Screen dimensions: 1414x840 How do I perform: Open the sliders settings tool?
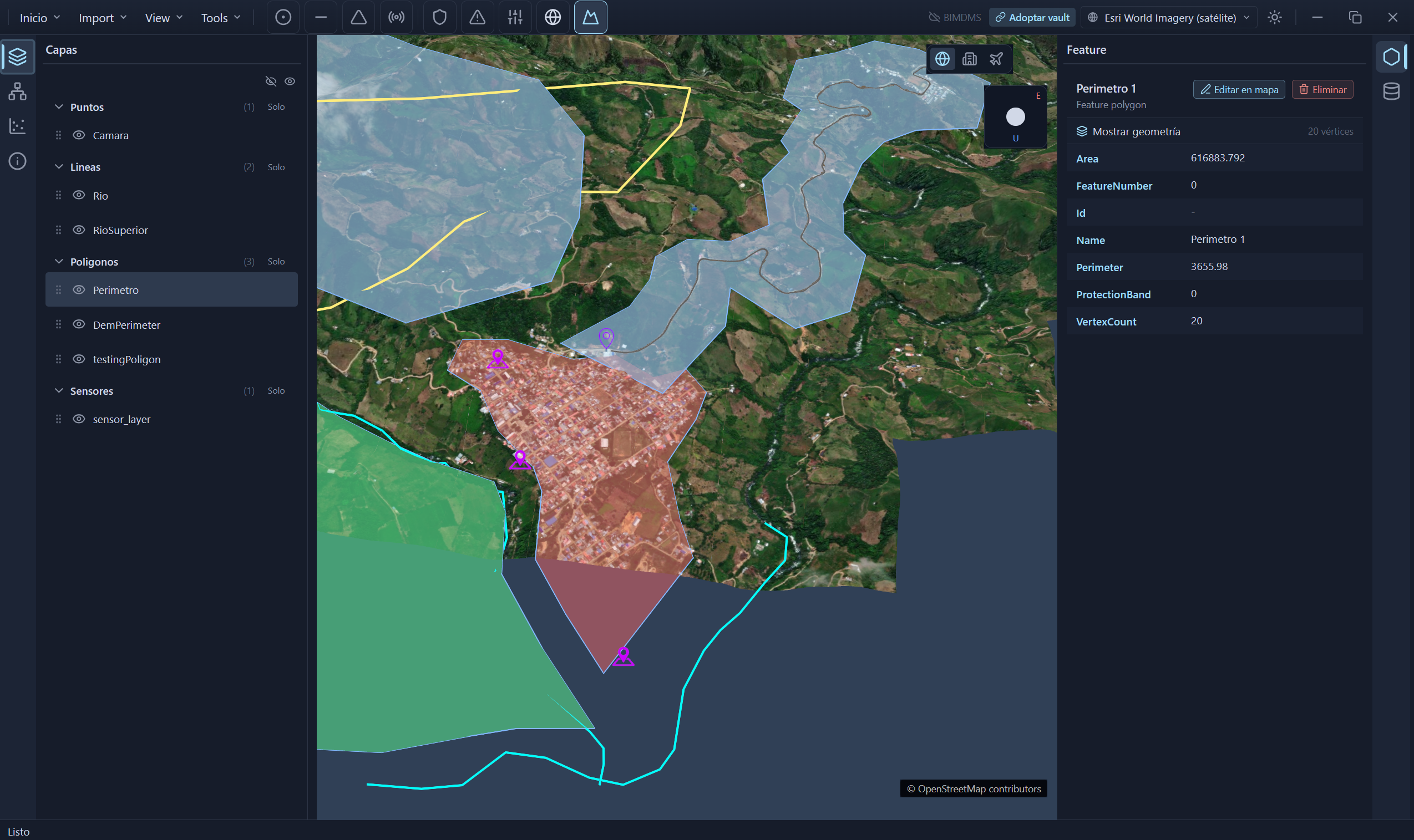[x=515, y=18]
